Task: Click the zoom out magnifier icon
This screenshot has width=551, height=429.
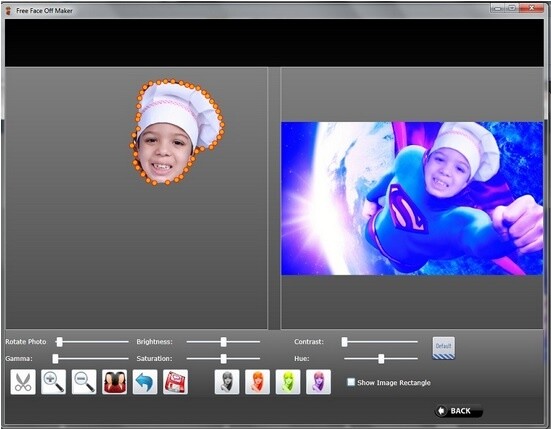Action: pyautogui.click(x=84, y=382)
